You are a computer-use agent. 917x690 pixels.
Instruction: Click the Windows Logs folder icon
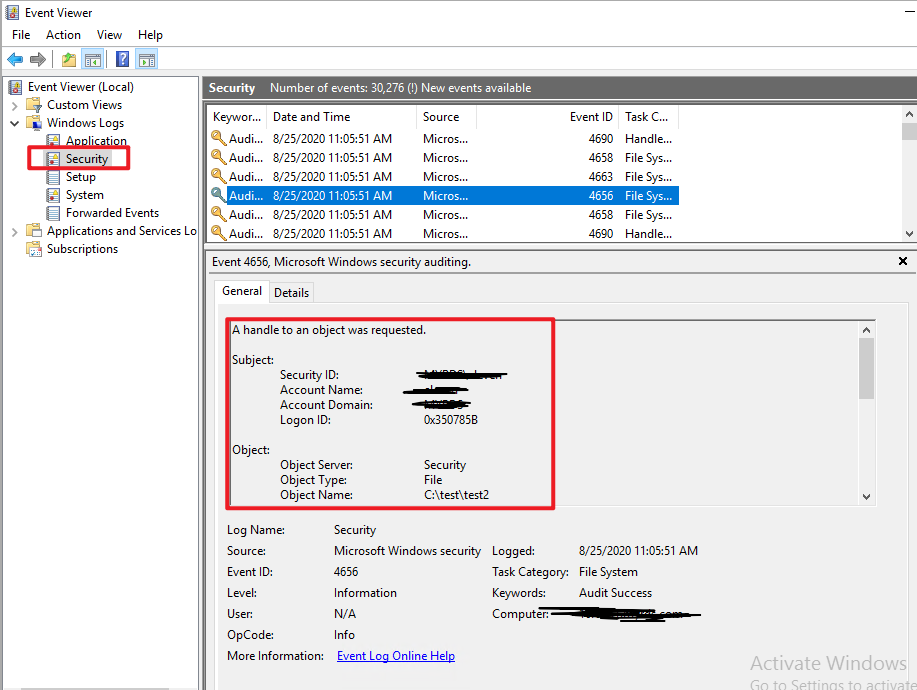pyautogui.click(x=35, y=123)
